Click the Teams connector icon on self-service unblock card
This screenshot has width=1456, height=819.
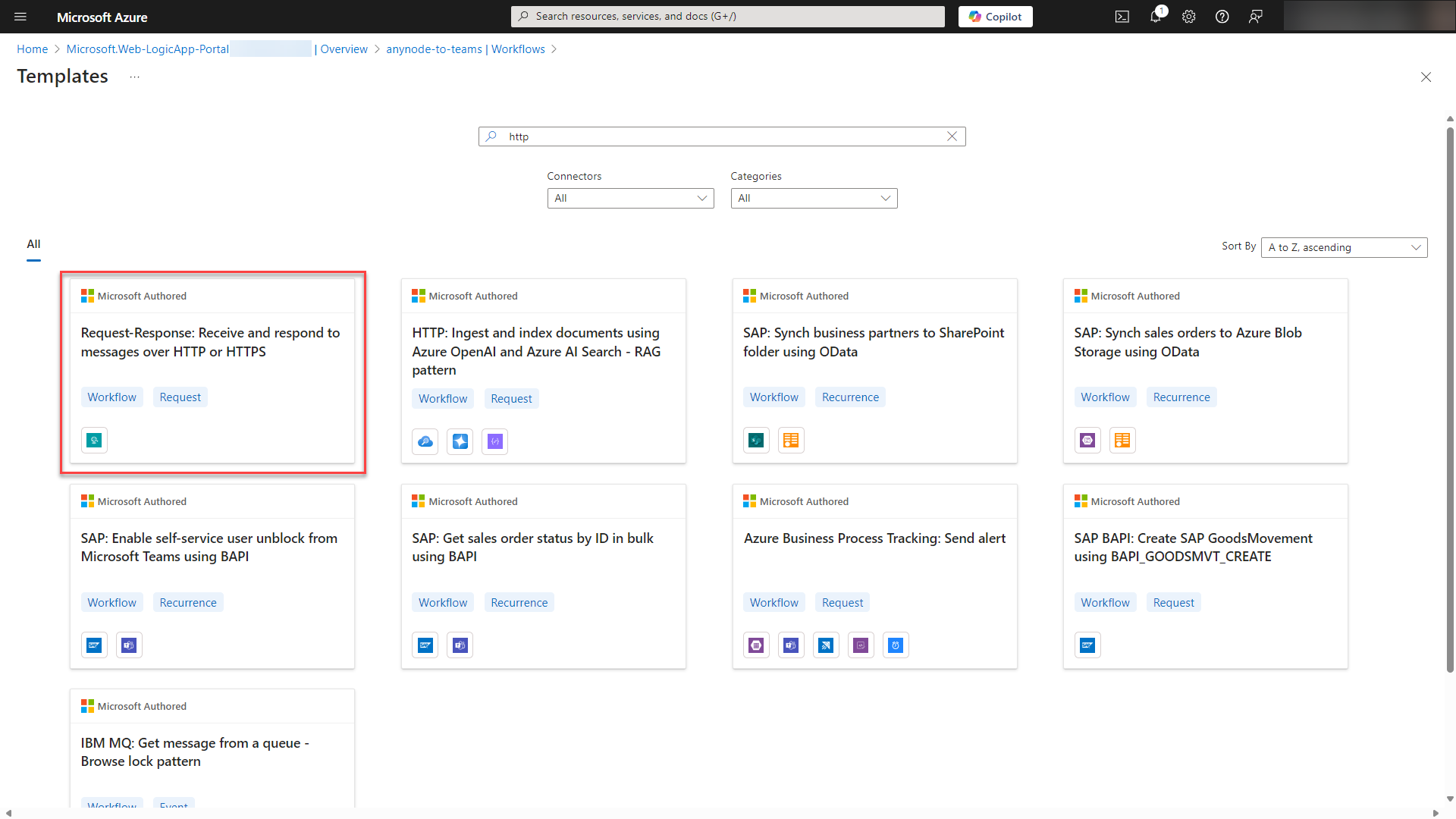[x=129, y=645]
